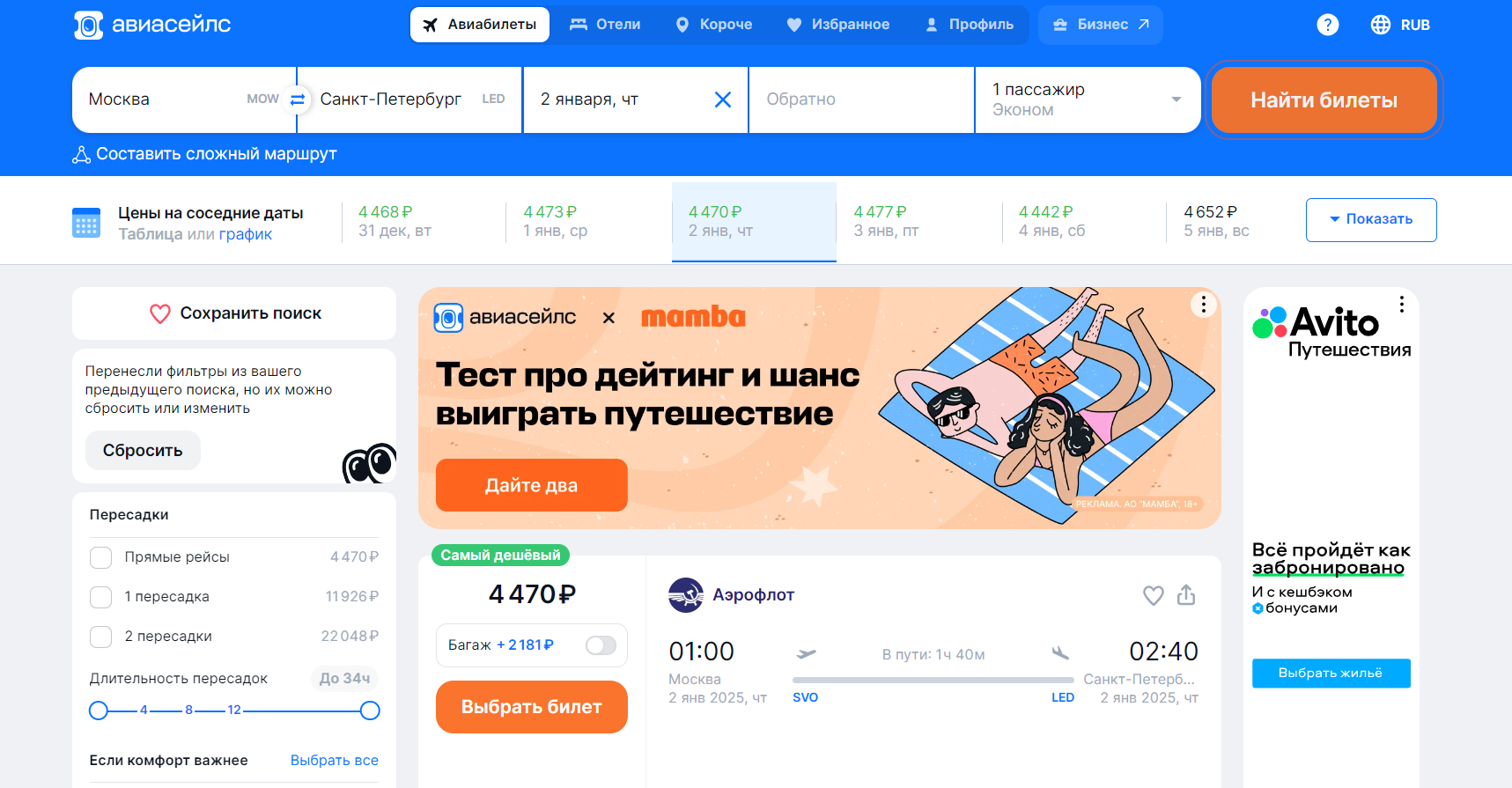Check the 2 пересадки filter
Screen dimensions: 1512x788
point(101,637)
